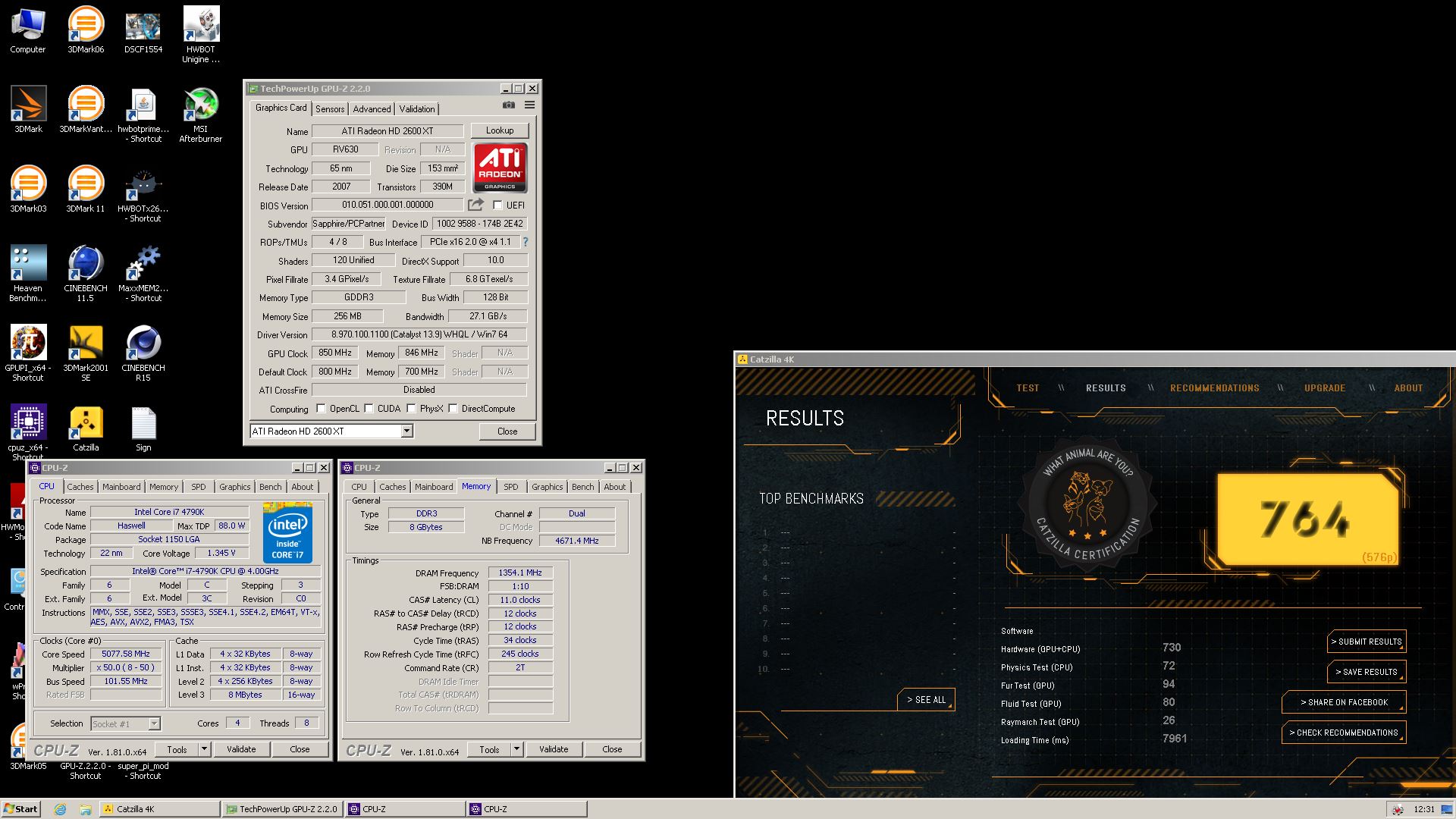Click SEE ALL under Top Benchmarks
Image resolution: width=1456 pixels, height=819 pixels.
click(x=926, y=700)
